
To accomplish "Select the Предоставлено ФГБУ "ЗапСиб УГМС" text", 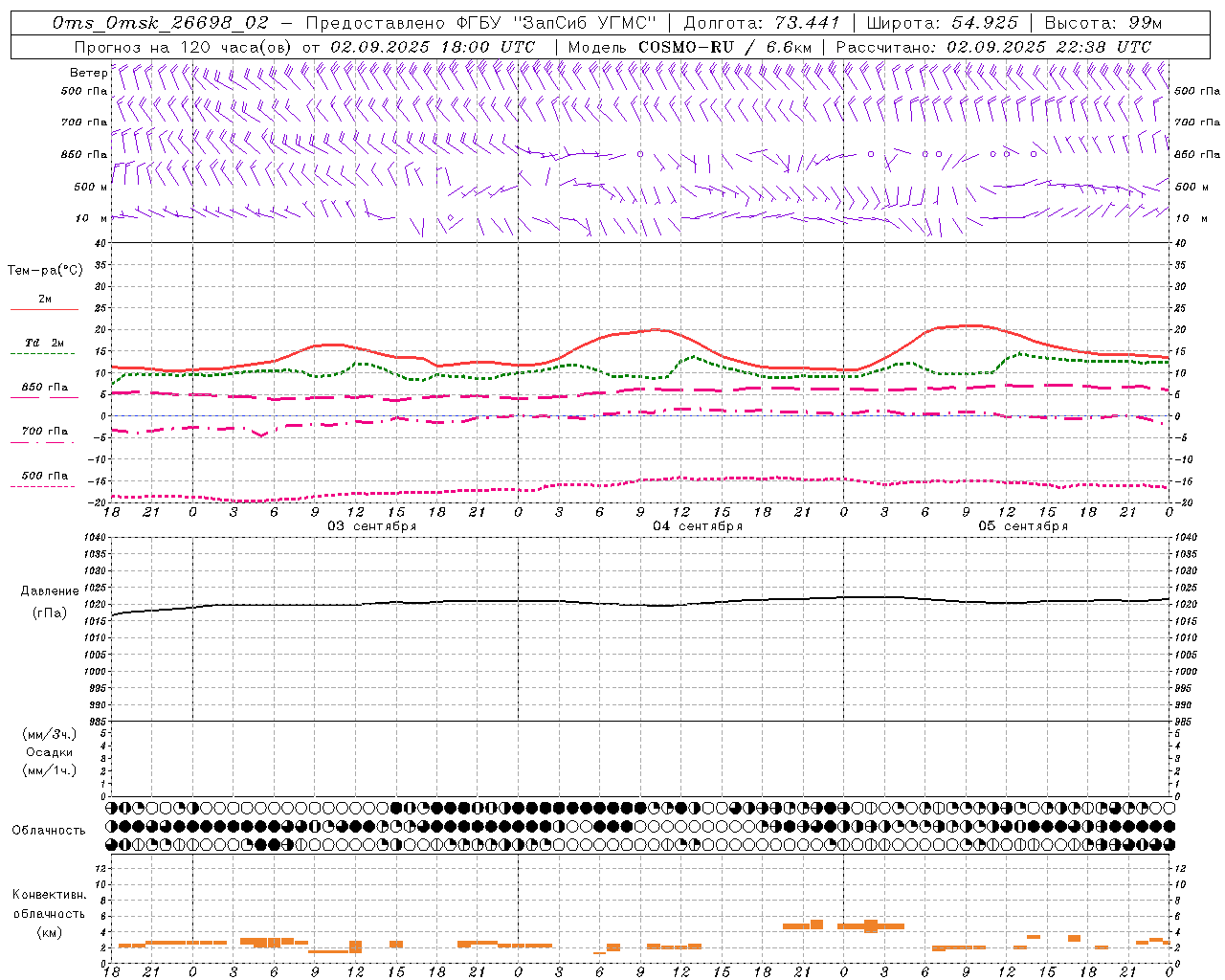I will click(481, 23).
